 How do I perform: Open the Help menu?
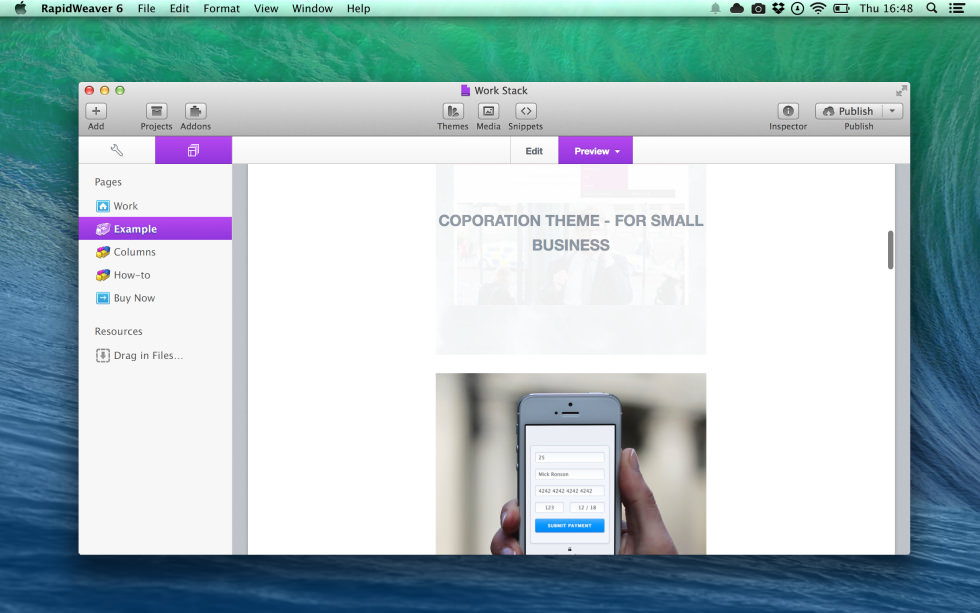358,8
